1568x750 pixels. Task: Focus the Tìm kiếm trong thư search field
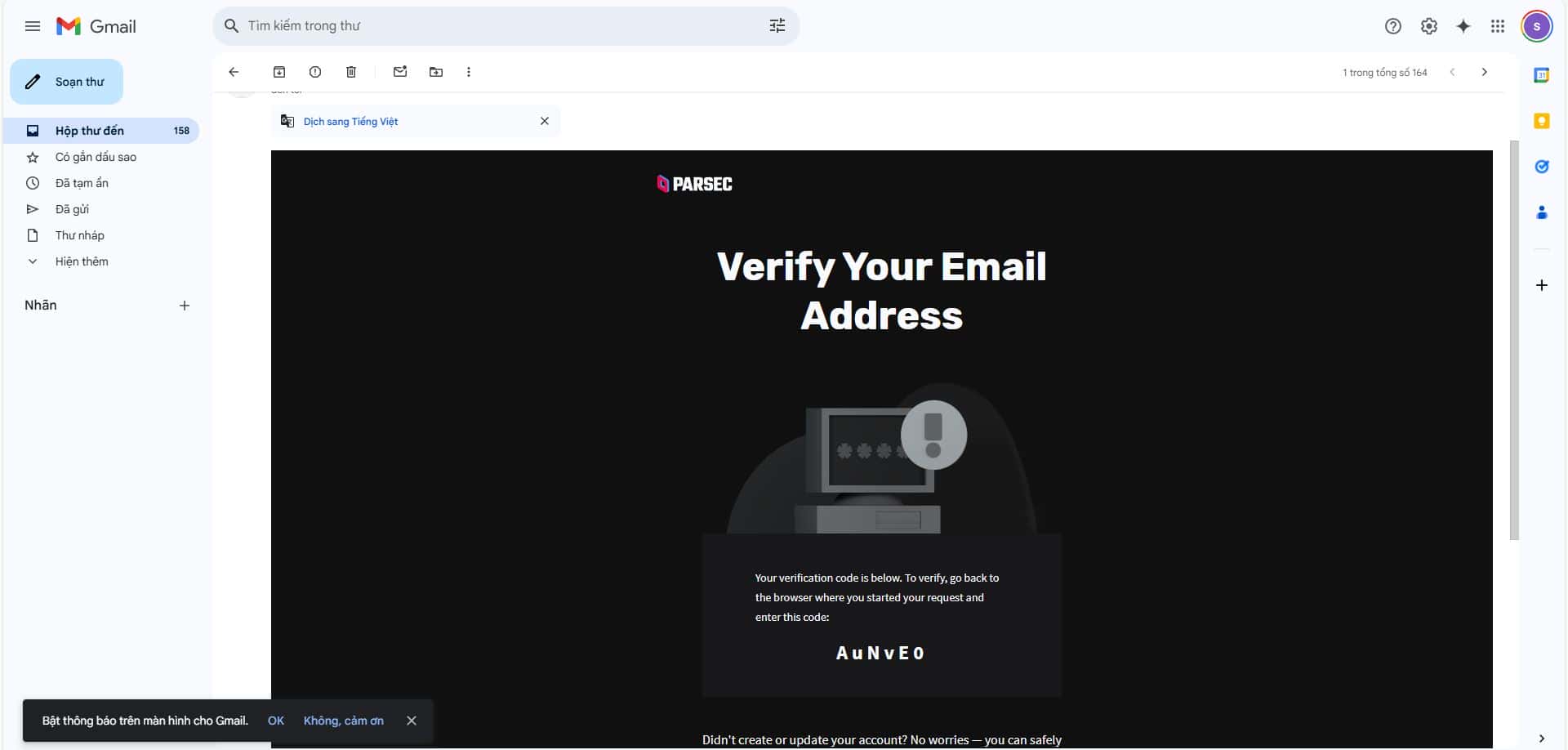(x=502, y=26)
